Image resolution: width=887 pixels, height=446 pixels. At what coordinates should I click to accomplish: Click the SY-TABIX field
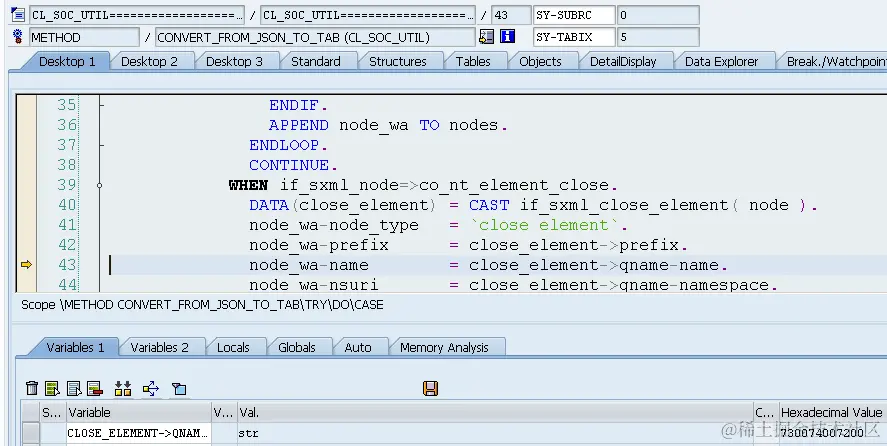point(574,37)
